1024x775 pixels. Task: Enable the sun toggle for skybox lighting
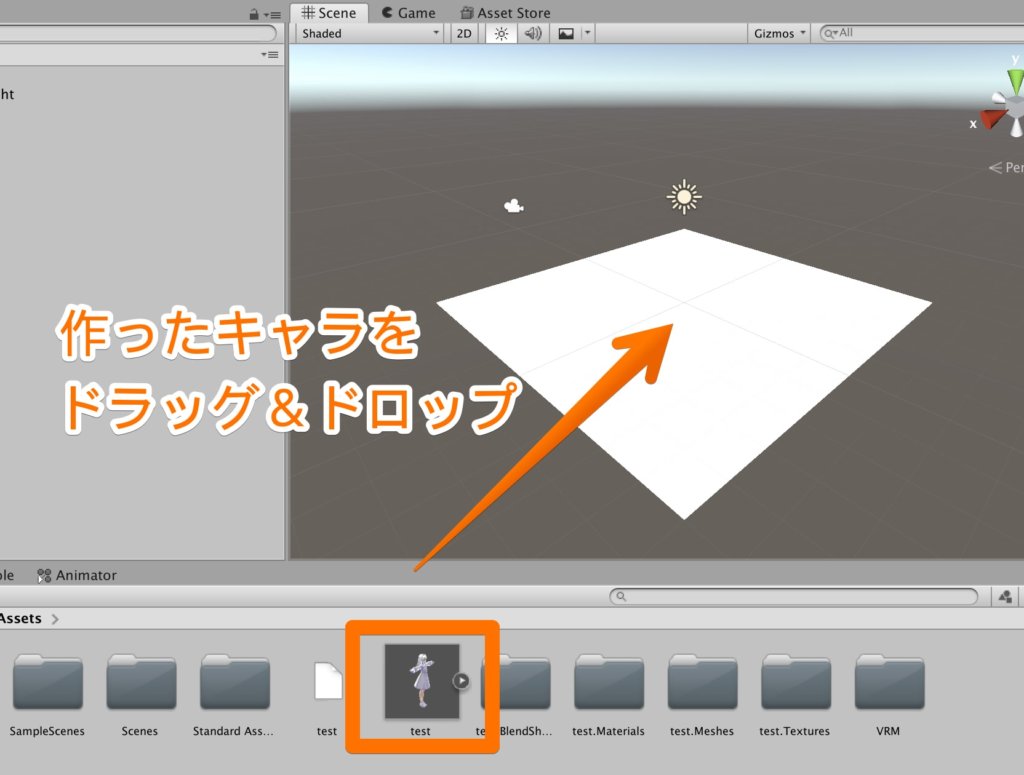(501, 33)
